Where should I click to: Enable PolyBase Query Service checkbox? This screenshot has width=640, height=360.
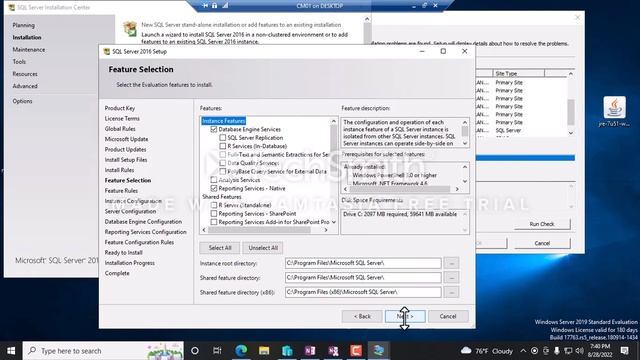pyautogui.click(x=222, y=171)
